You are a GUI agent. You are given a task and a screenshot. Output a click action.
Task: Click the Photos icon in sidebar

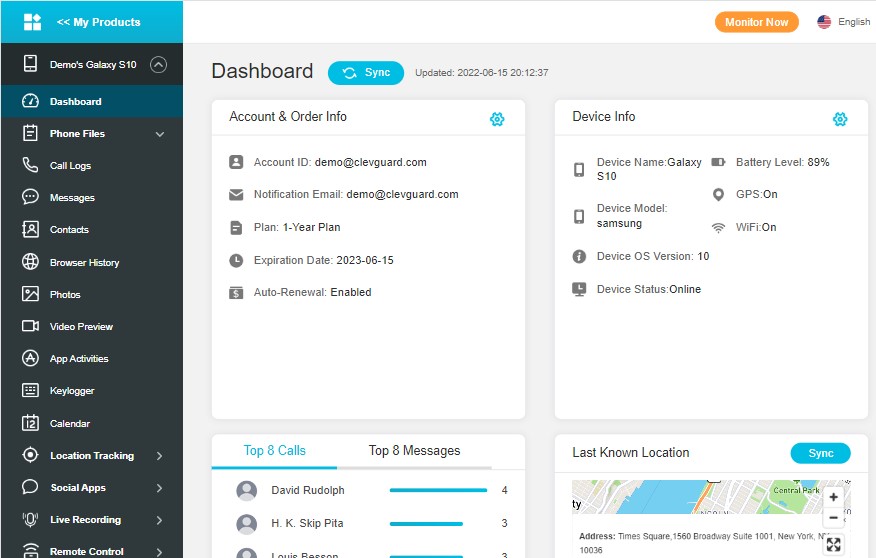tap(31, 294)
